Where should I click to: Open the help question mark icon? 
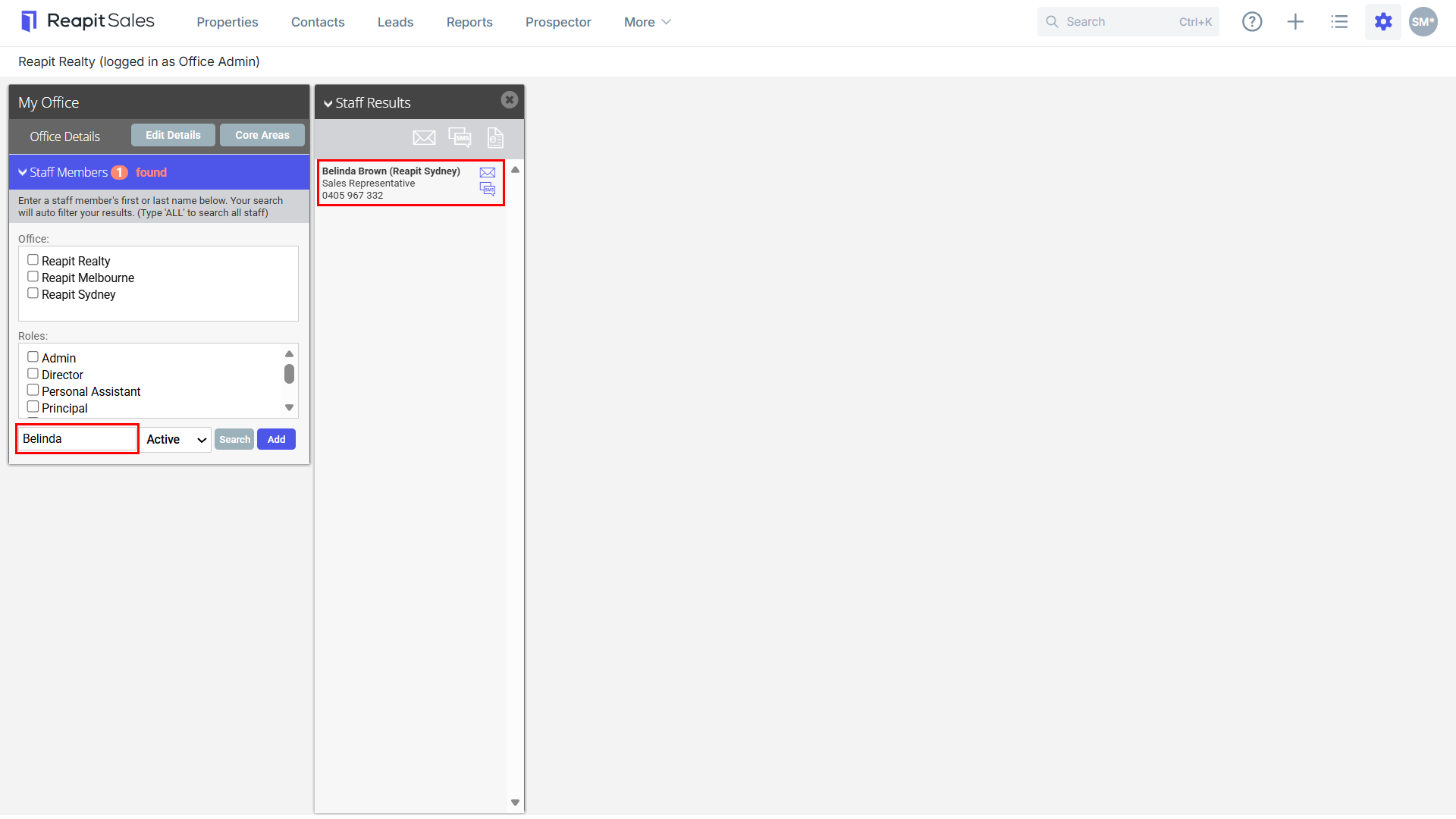(1252, 22)
